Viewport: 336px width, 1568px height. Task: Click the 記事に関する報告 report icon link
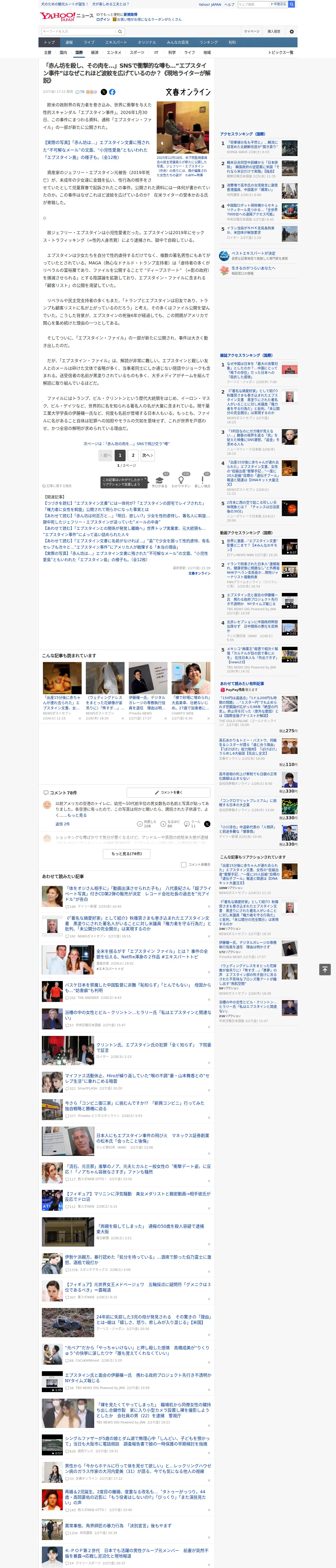(57, 486)
